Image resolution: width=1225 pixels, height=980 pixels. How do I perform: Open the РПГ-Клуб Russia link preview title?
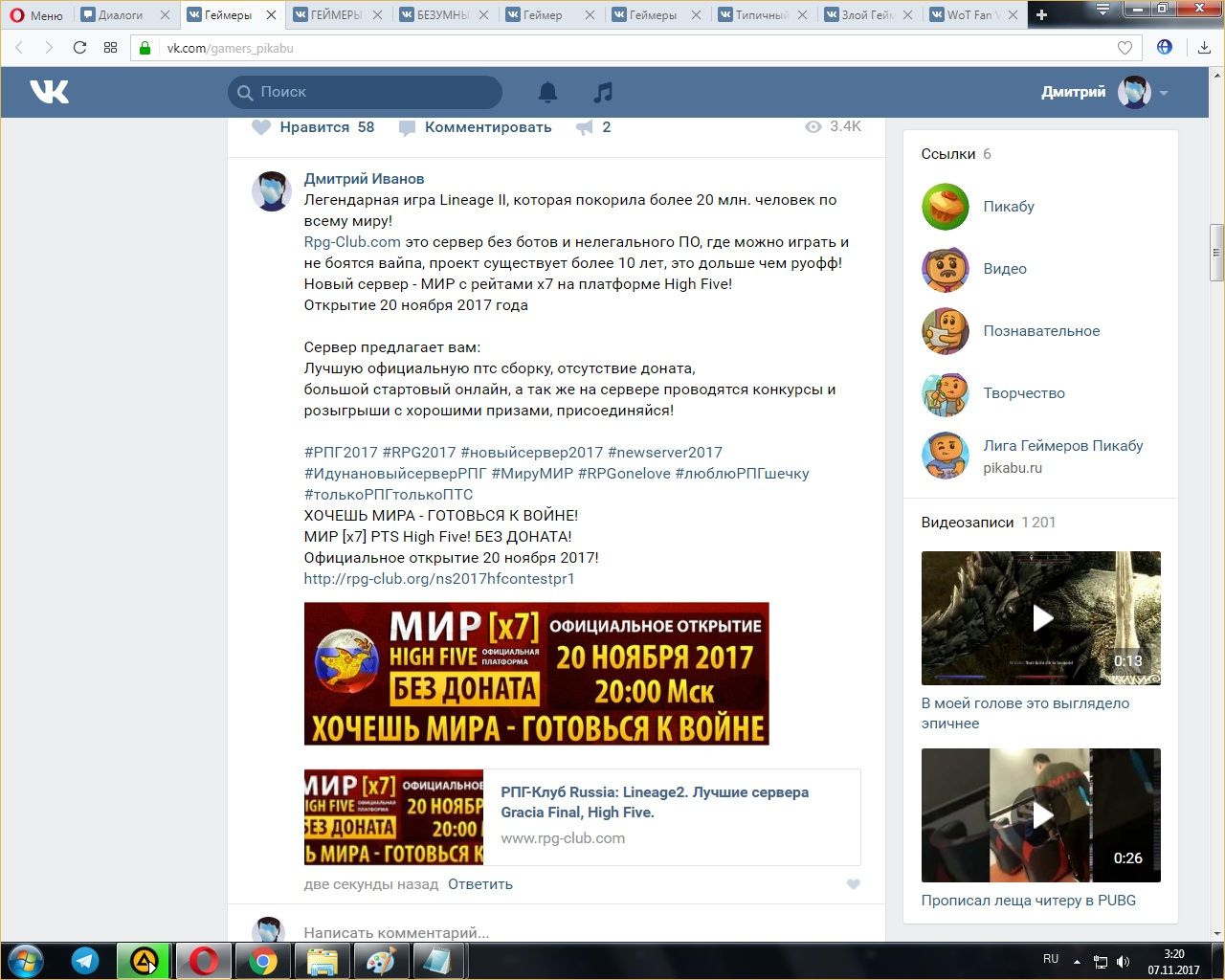tap(655, 802)
